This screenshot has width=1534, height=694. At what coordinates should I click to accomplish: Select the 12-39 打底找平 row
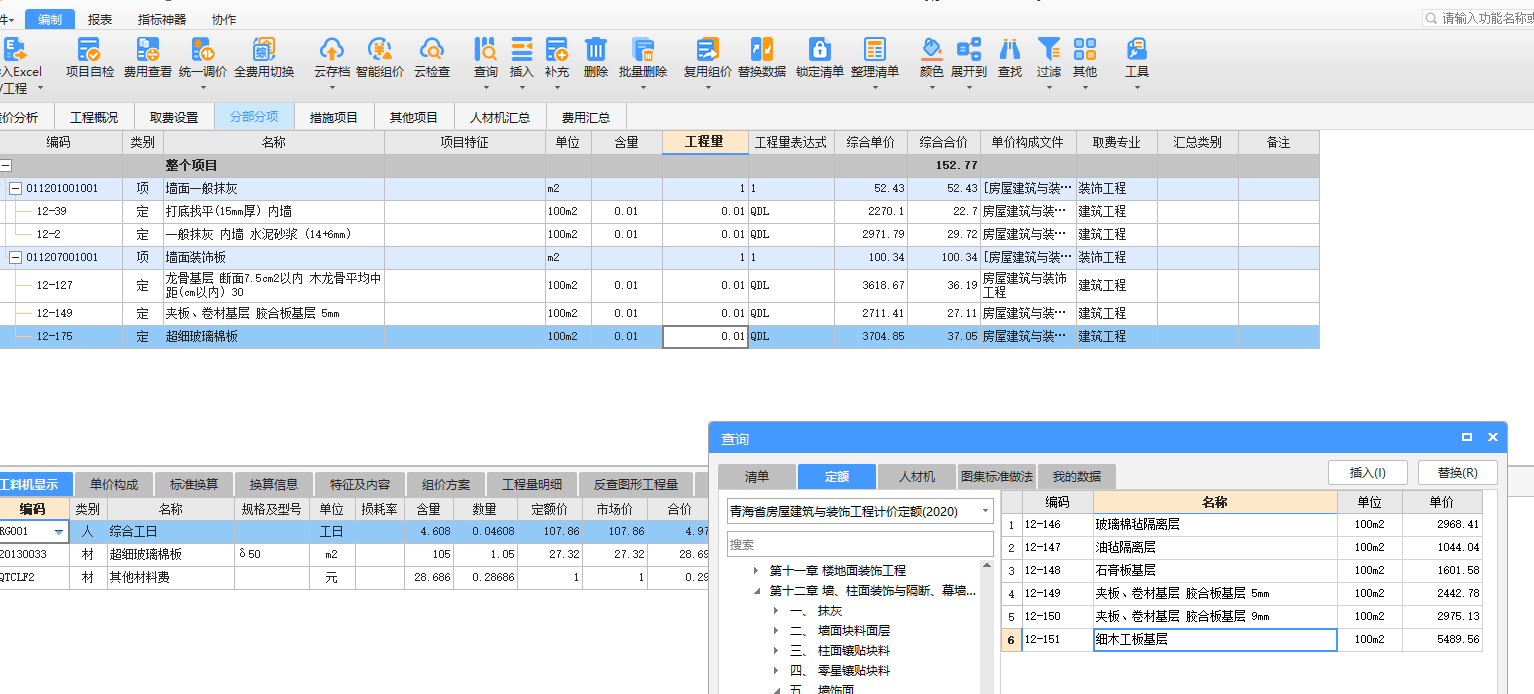(659, 211)
